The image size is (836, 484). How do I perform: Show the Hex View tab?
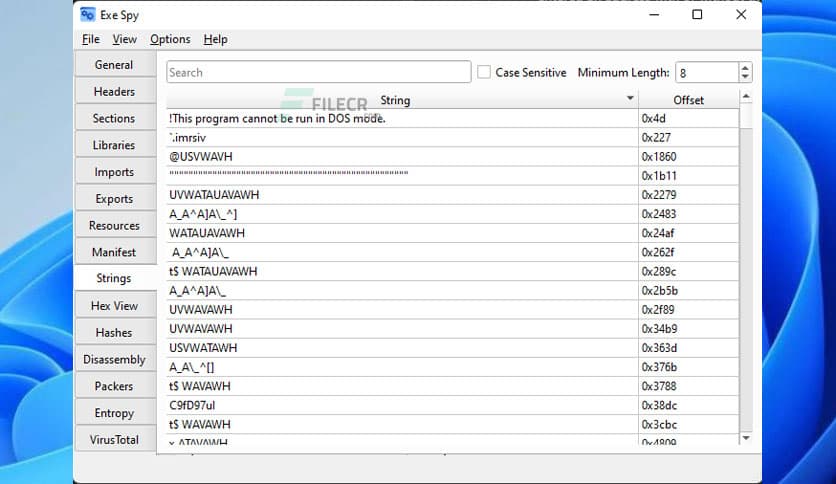pyautogui.click(x=114, y=306)
